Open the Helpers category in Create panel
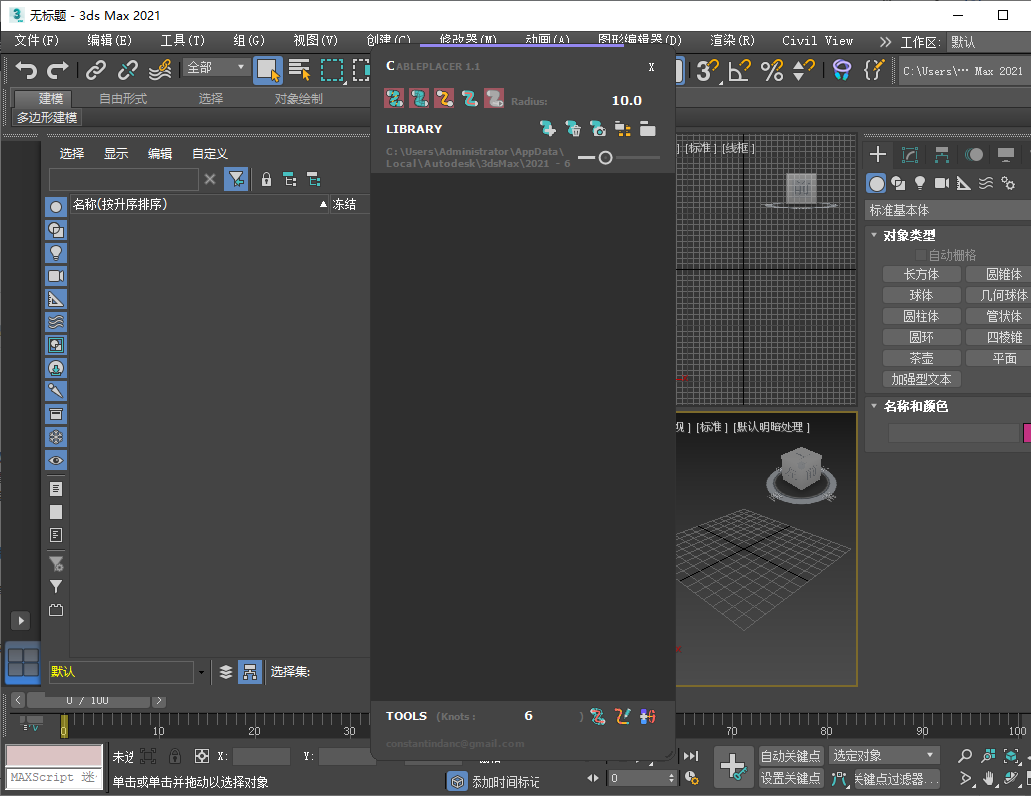 [x=962, y=182]
